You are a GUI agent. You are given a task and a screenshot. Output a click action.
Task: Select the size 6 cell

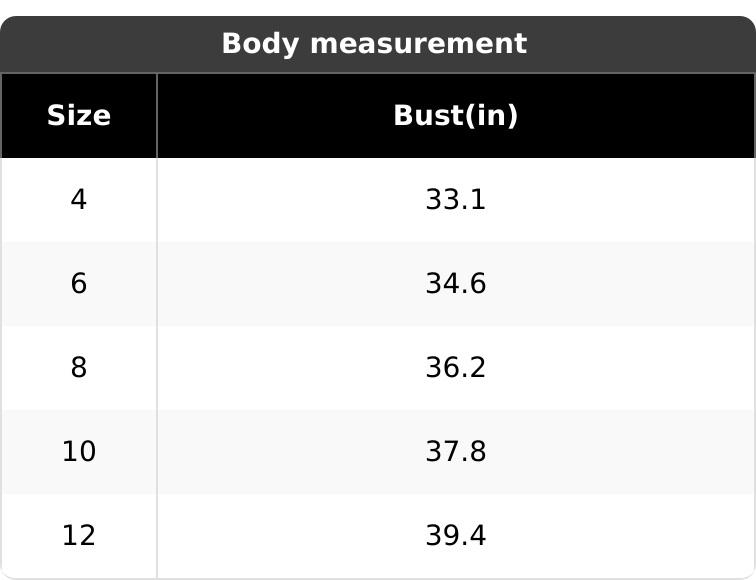[x=79, y=284]
